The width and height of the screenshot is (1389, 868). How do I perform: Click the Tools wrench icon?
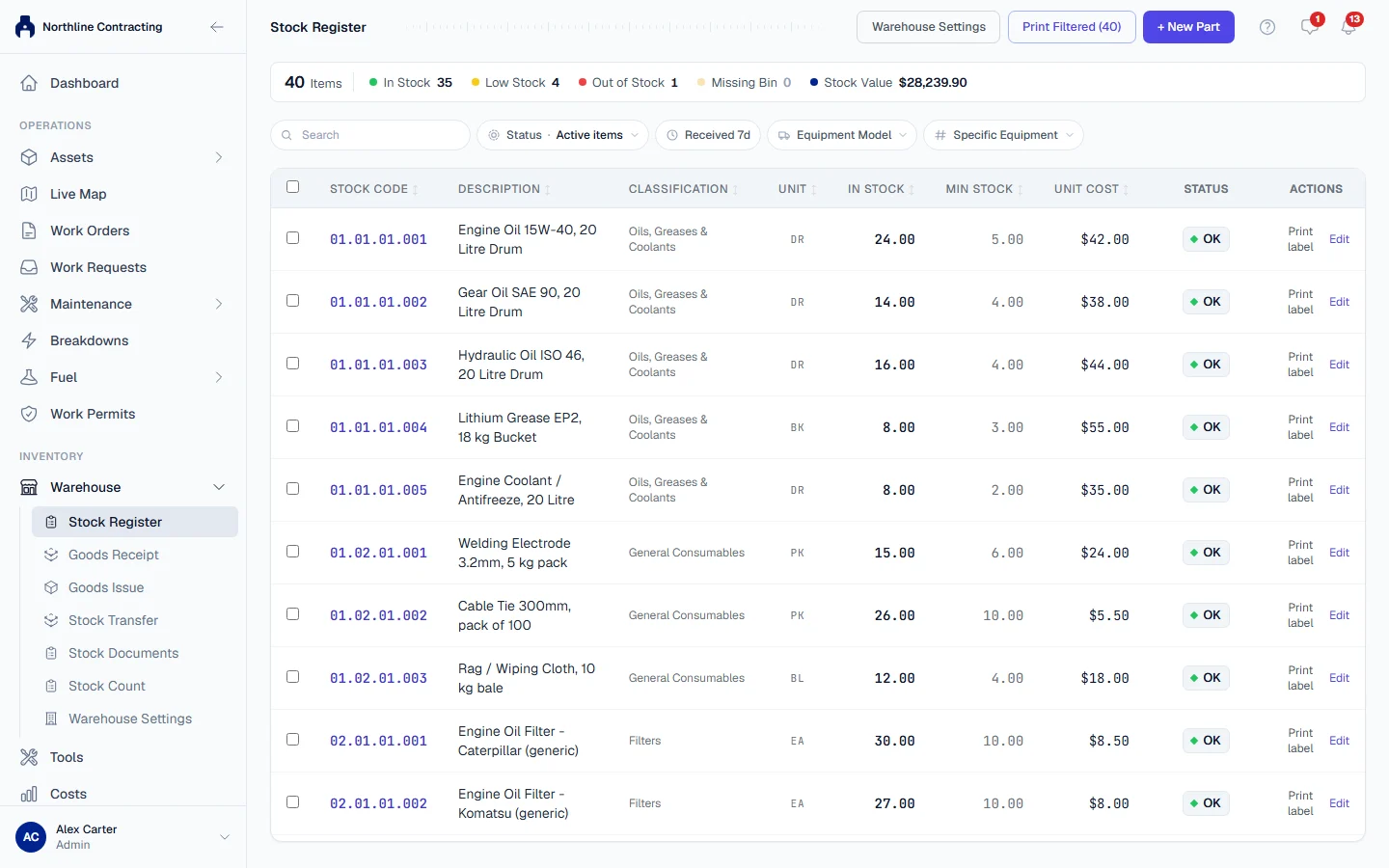(x=29, y=757)
